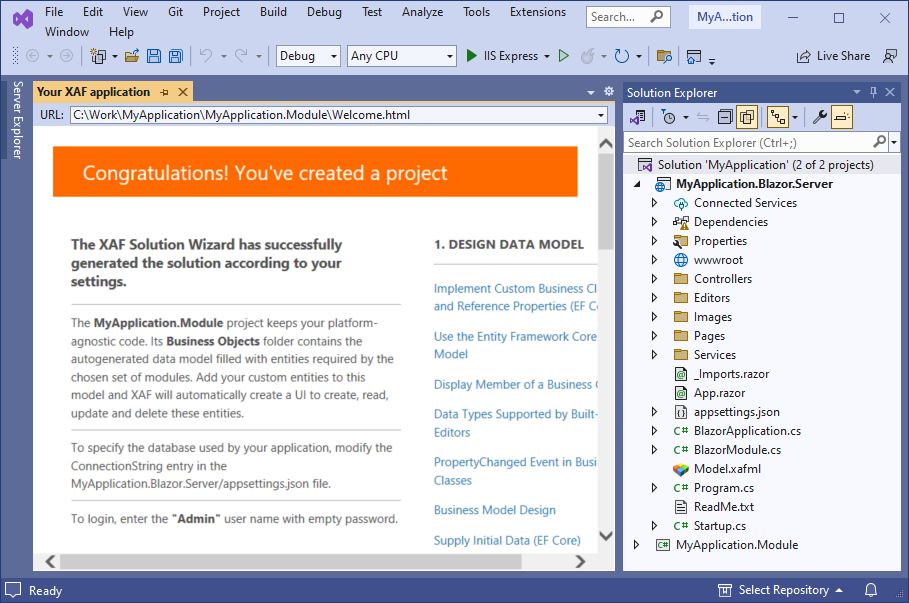Select the wwwroot folder
The height and width of the screenshot is (603, 909).
tap(718, 260)
